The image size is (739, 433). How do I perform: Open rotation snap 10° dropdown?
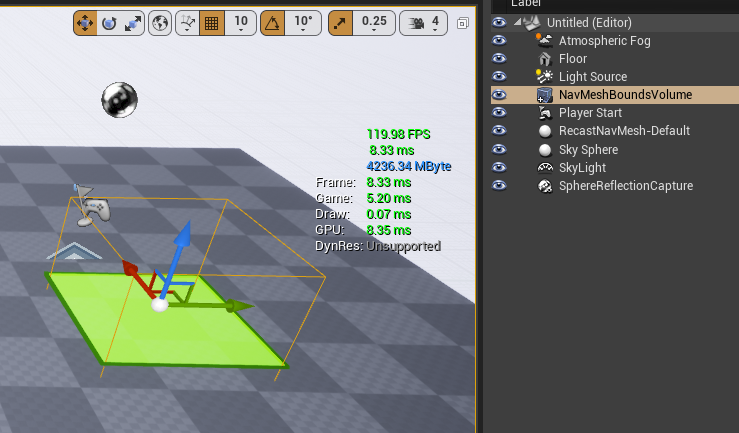303,23
